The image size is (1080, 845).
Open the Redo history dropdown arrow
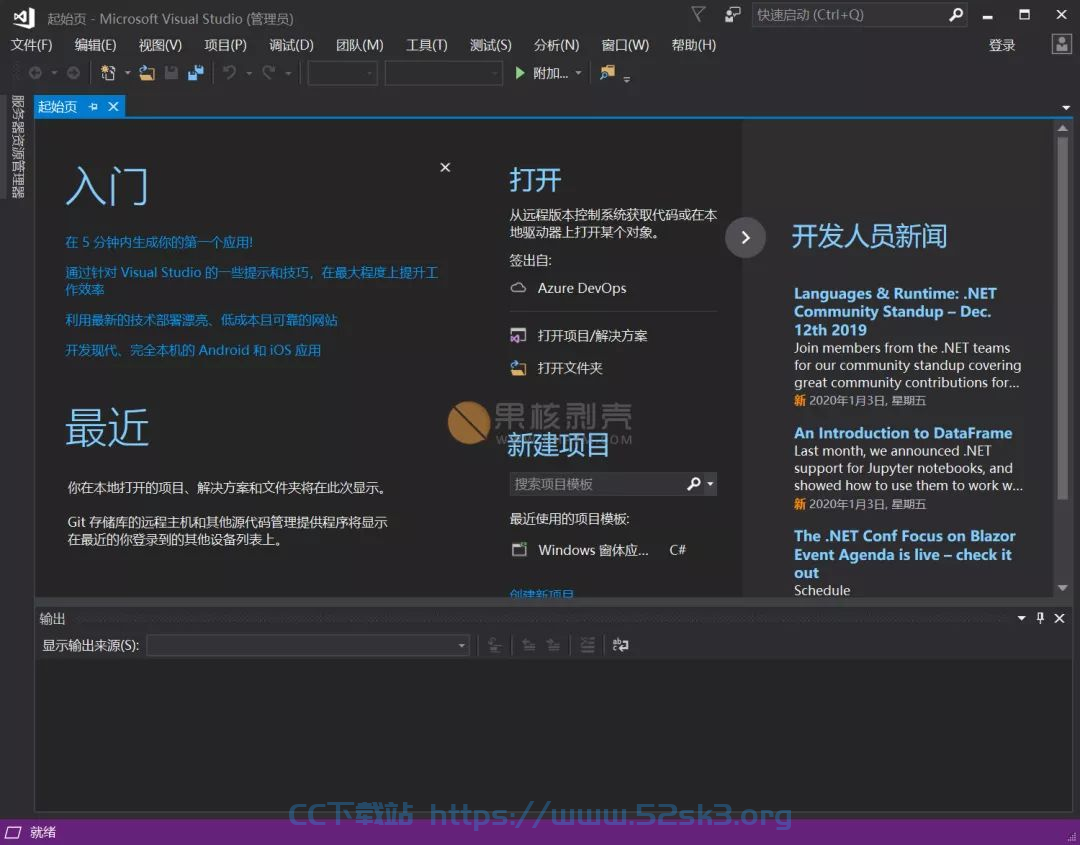pyautogui.click(x=288, y=72)
